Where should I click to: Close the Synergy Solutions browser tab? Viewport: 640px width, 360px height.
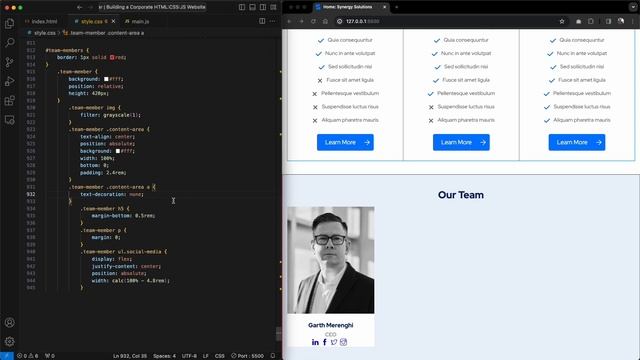(384, 7)
